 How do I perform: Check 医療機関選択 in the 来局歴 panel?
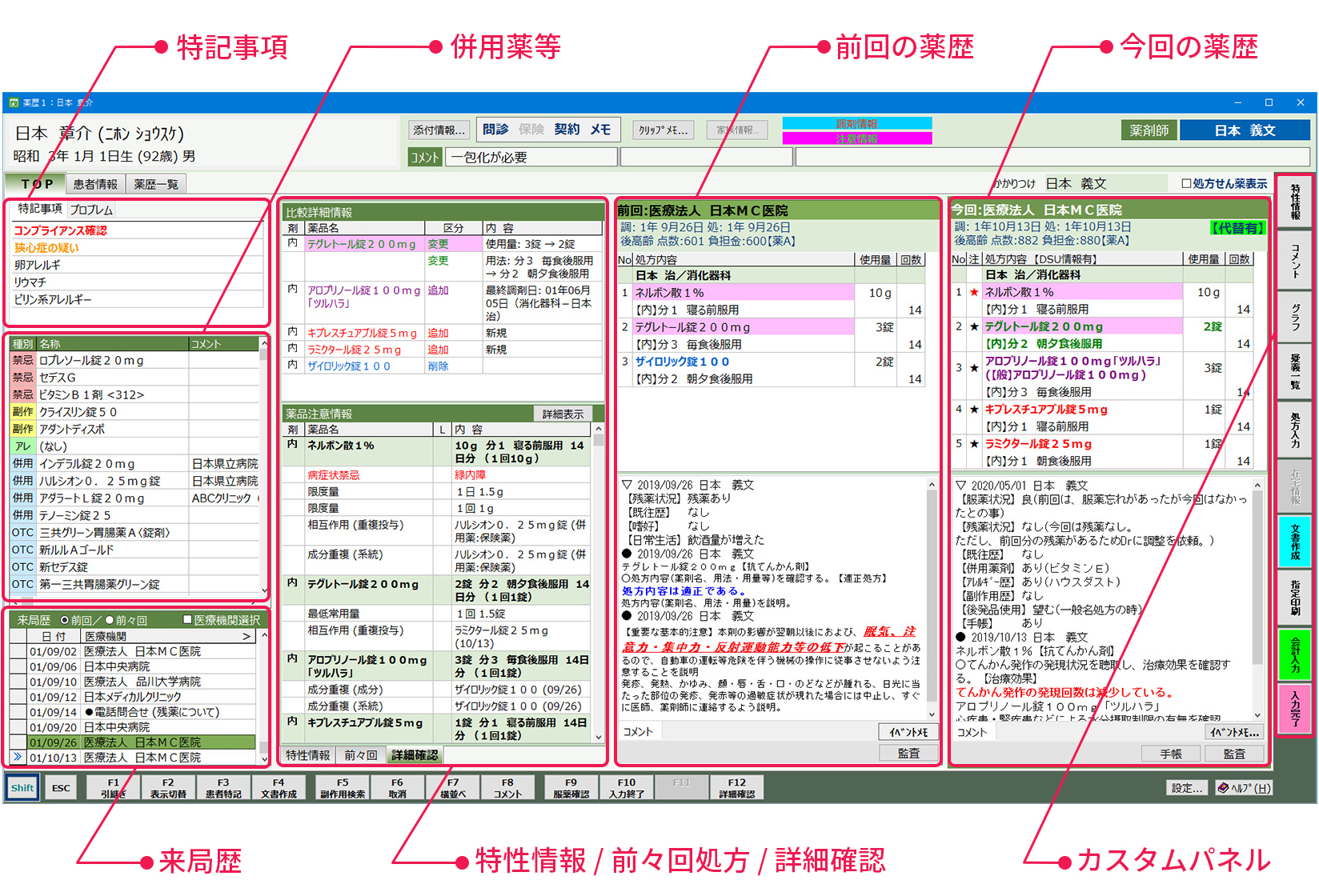(x=188, y=619)
